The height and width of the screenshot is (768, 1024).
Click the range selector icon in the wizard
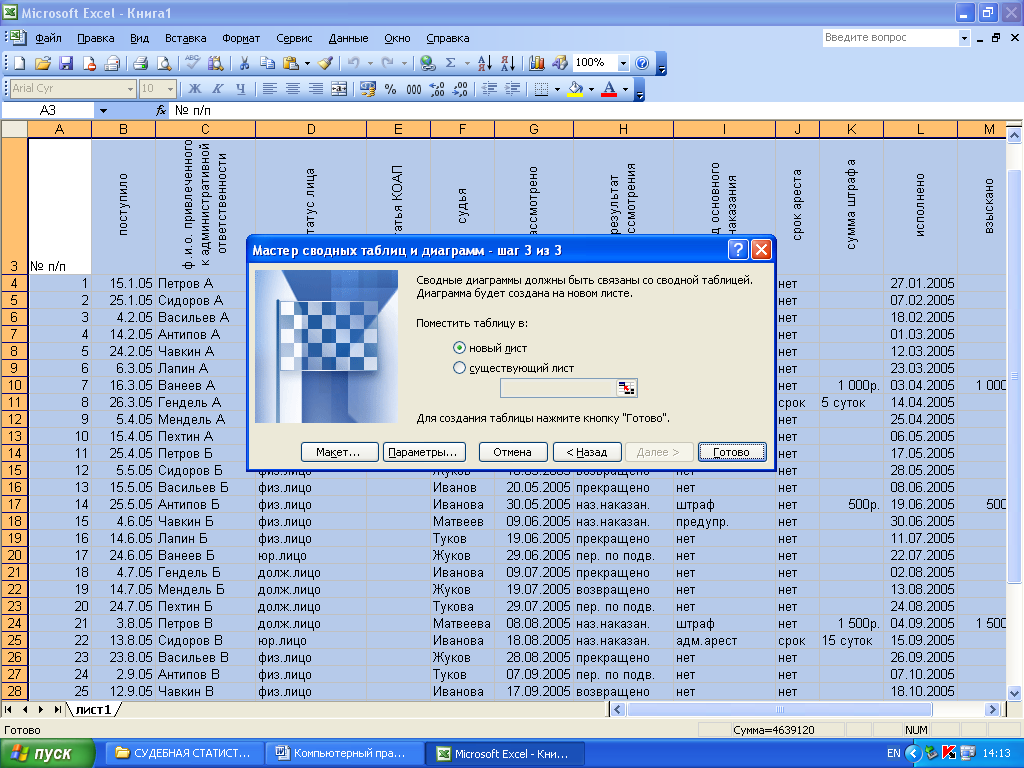click(626, 388)
